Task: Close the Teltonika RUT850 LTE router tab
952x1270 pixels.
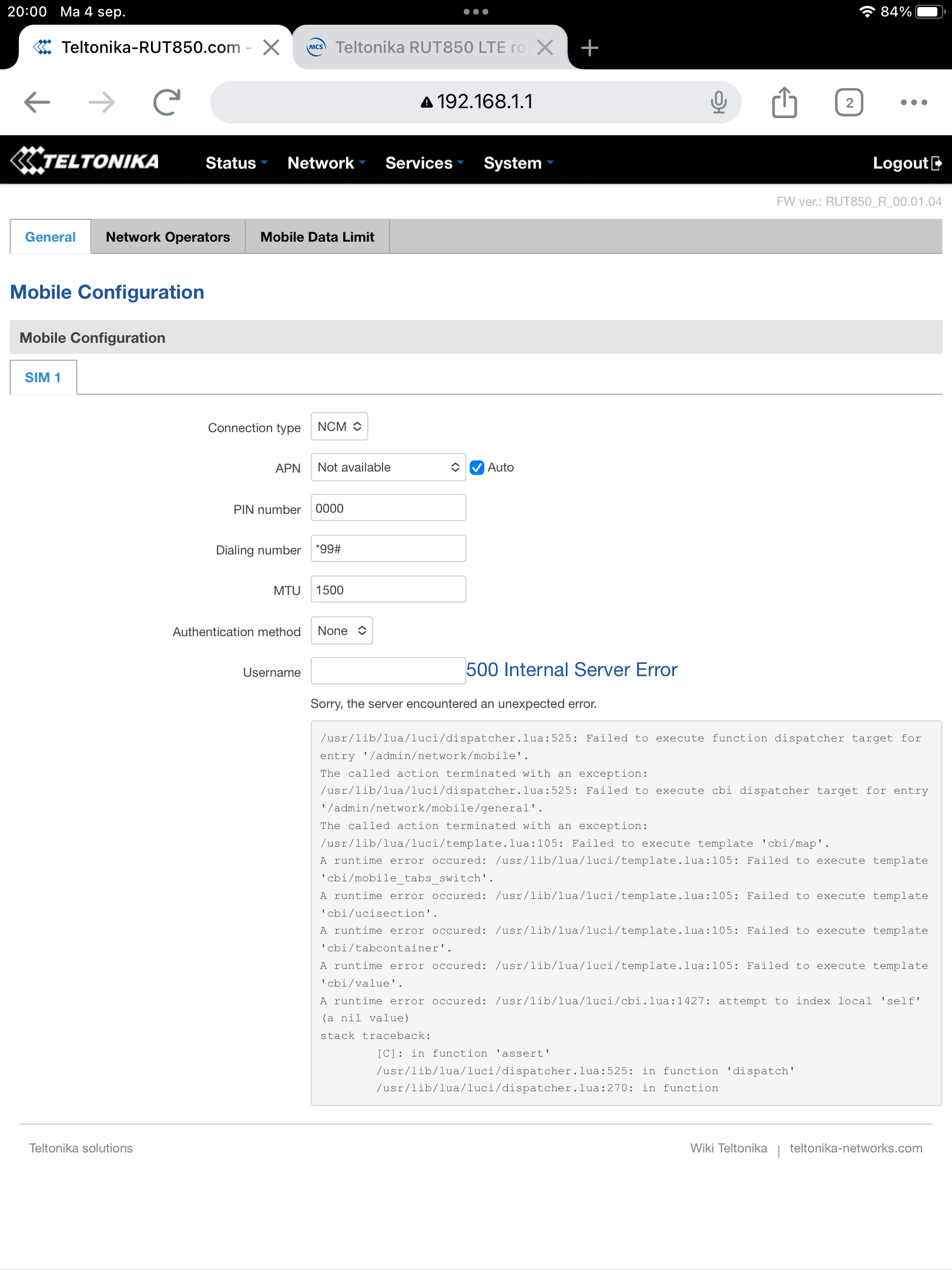Action: [x=545, y=48]
